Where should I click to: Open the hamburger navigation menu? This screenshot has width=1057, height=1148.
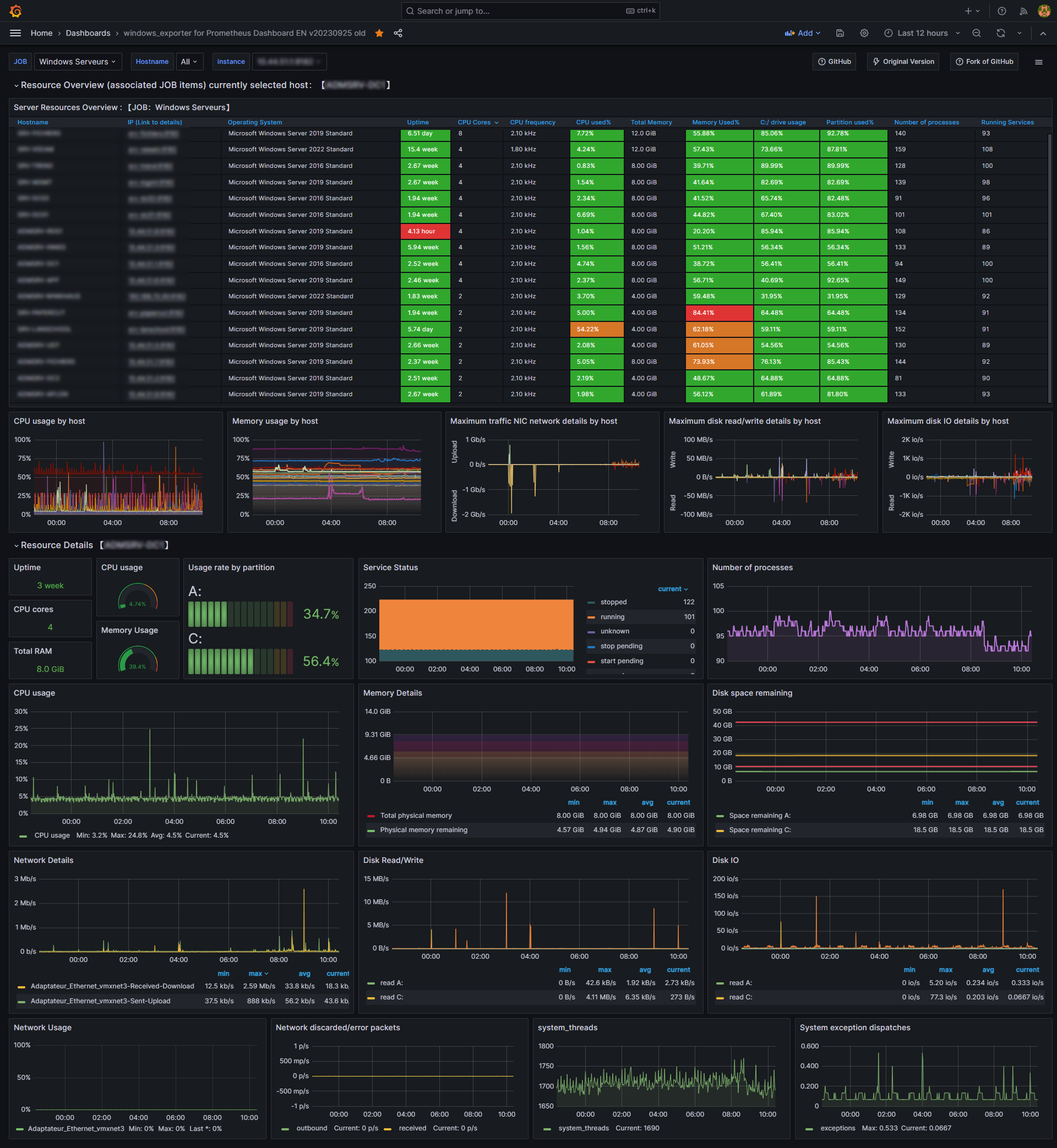[x=15, y=33]
